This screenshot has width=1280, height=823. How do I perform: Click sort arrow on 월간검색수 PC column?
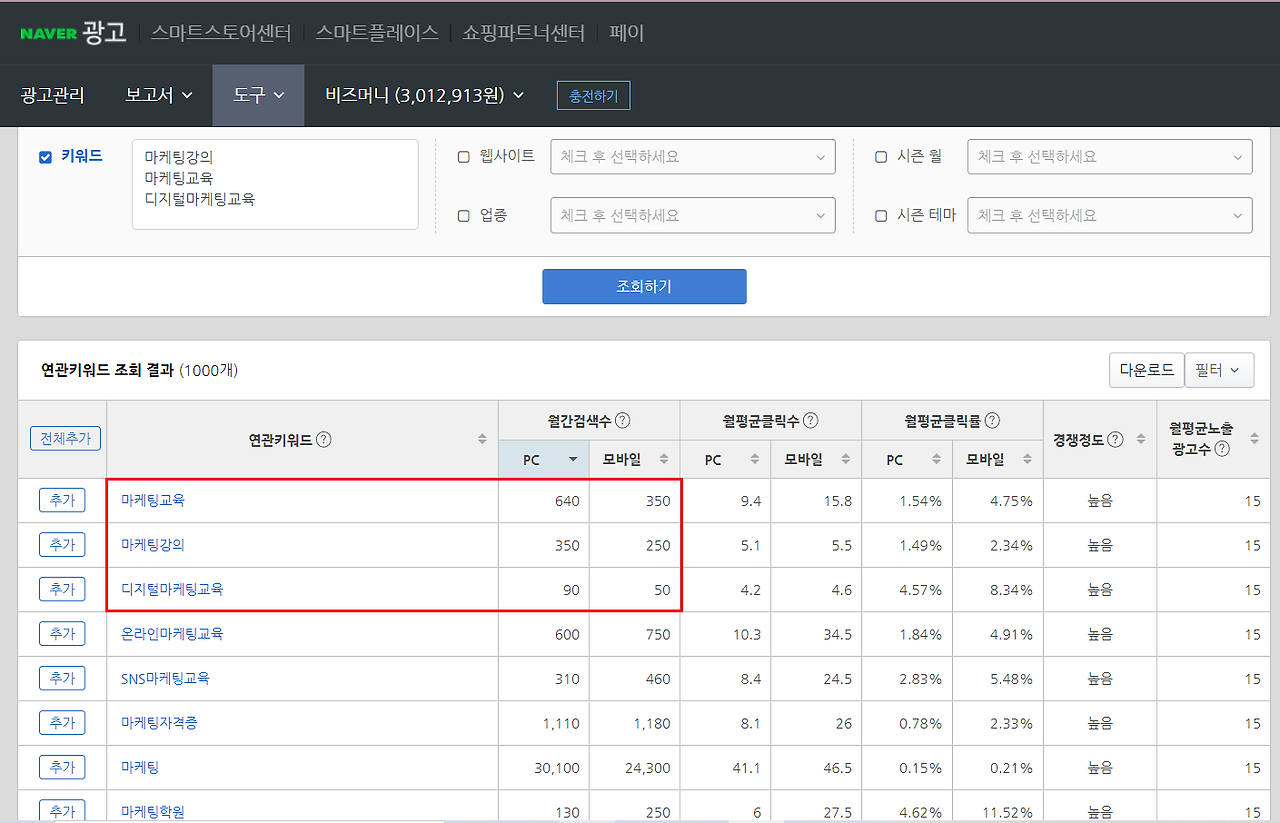[573, 460]
